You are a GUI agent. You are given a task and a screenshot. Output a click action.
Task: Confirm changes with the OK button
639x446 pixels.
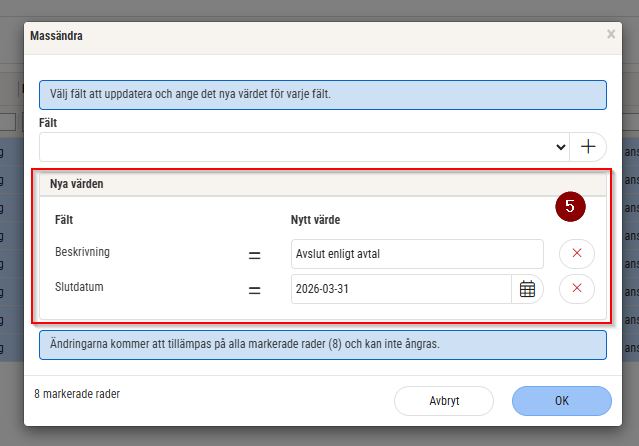(561, 400)
